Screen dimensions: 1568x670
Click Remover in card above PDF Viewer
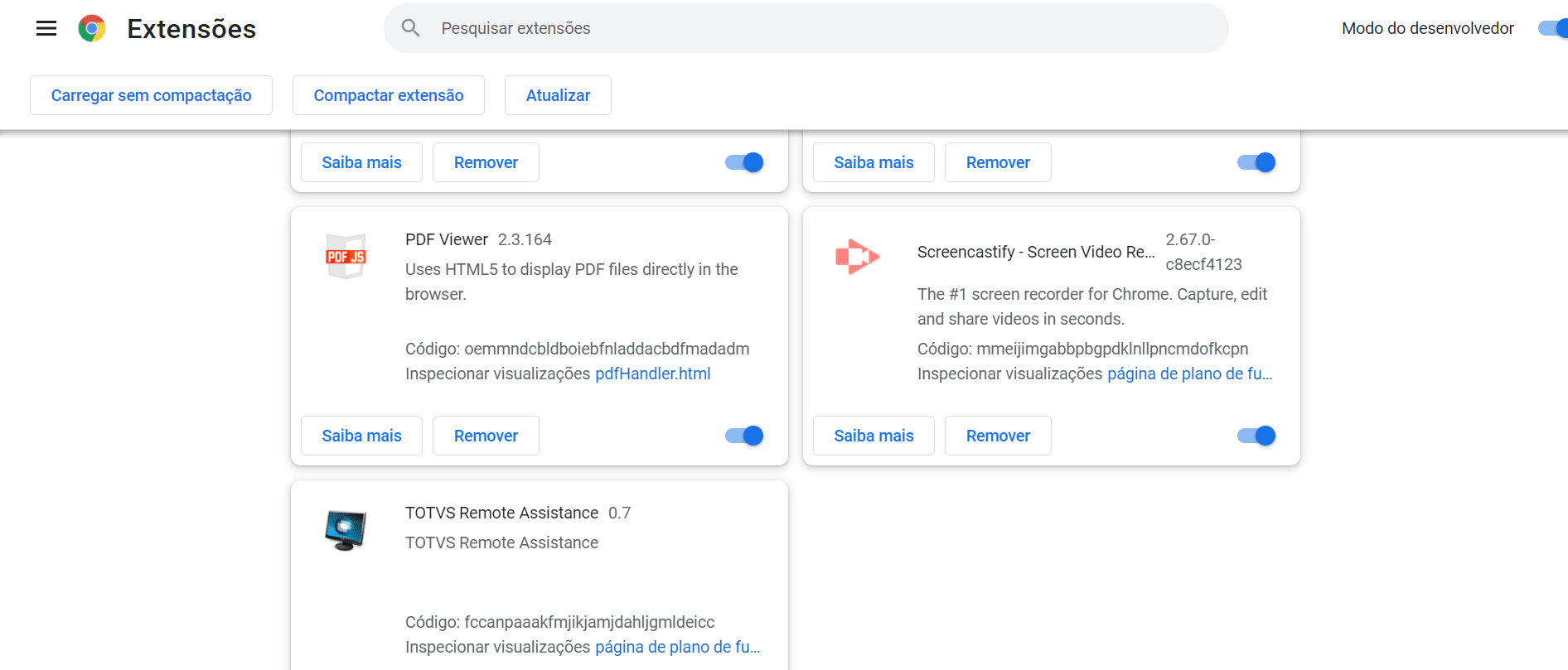click(486, 162)
